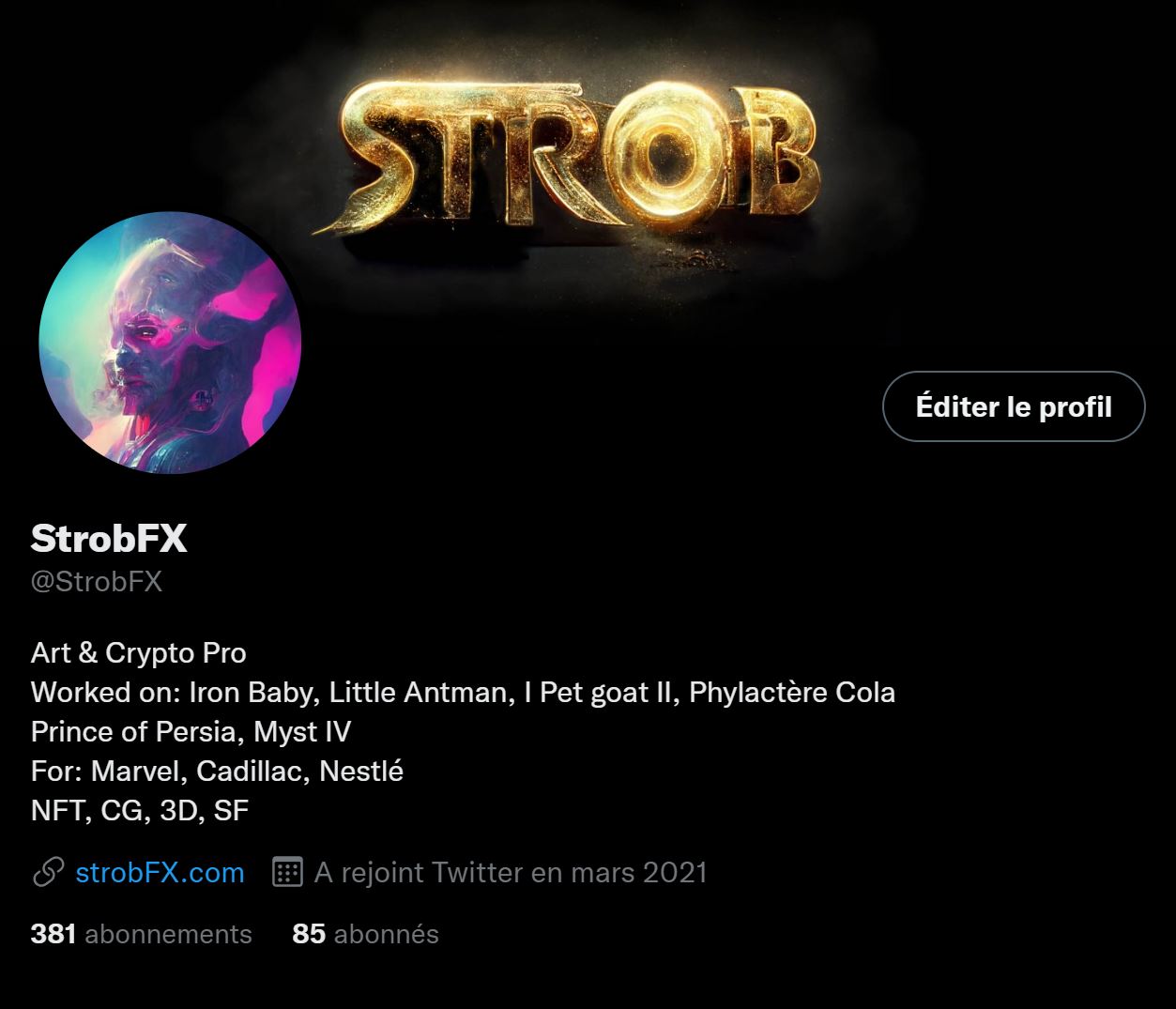Click the bio line mentioning Iron Baby

tap(463, 693)
